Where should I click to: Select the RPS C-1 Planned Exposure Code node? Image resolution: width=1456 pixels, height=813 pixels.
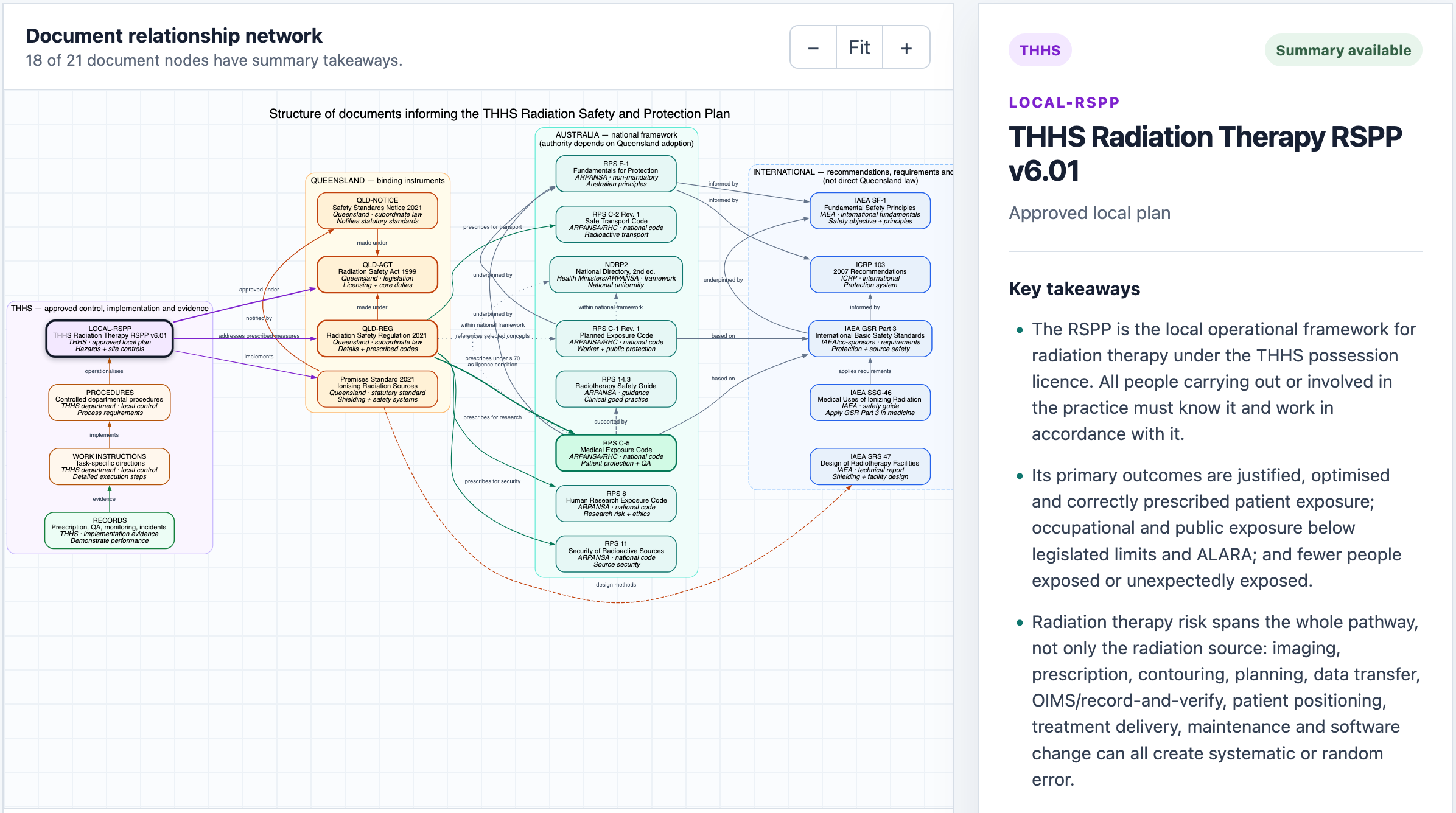616,338
